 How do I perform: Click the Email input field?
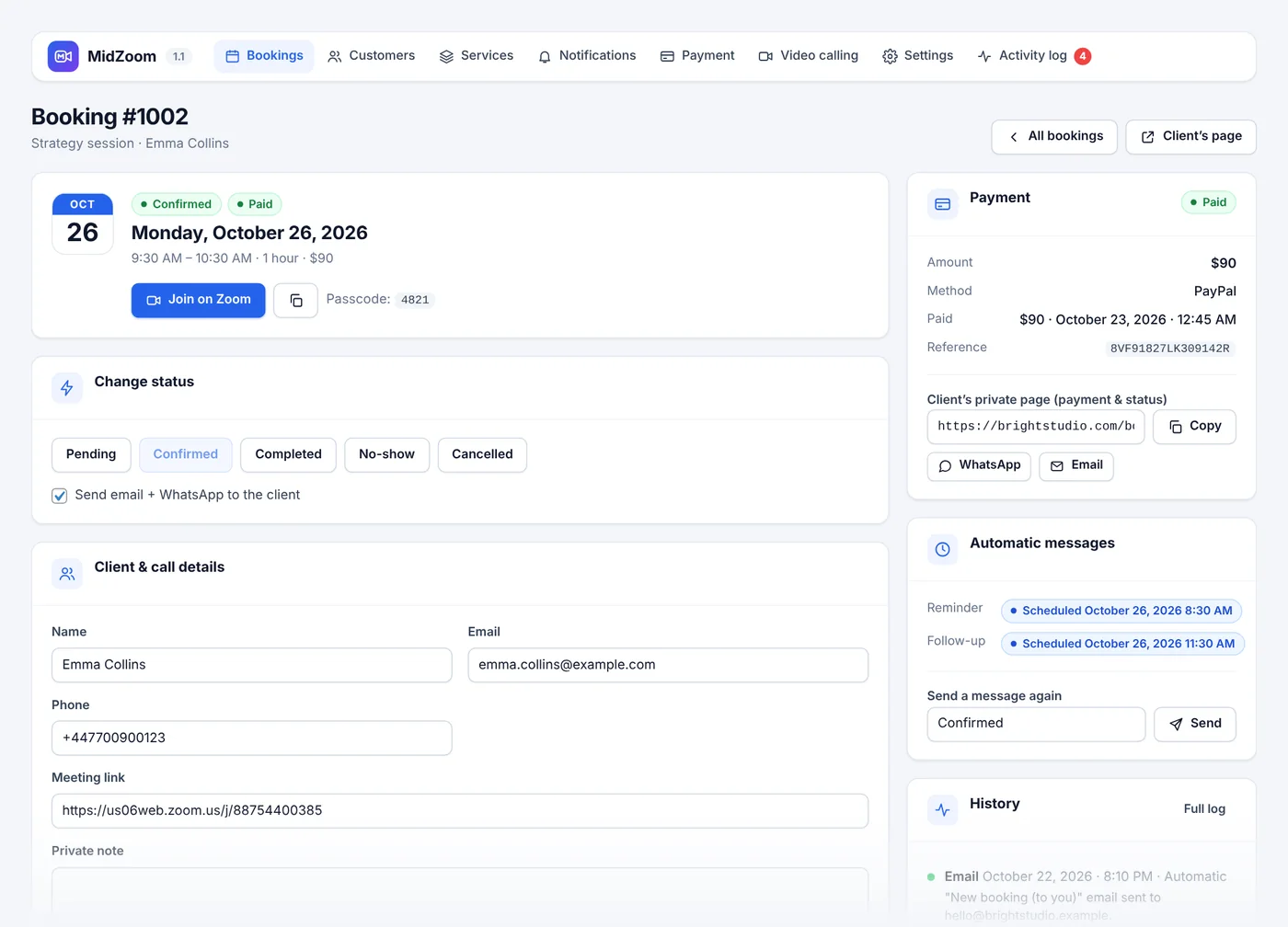(x=668, y=665)
